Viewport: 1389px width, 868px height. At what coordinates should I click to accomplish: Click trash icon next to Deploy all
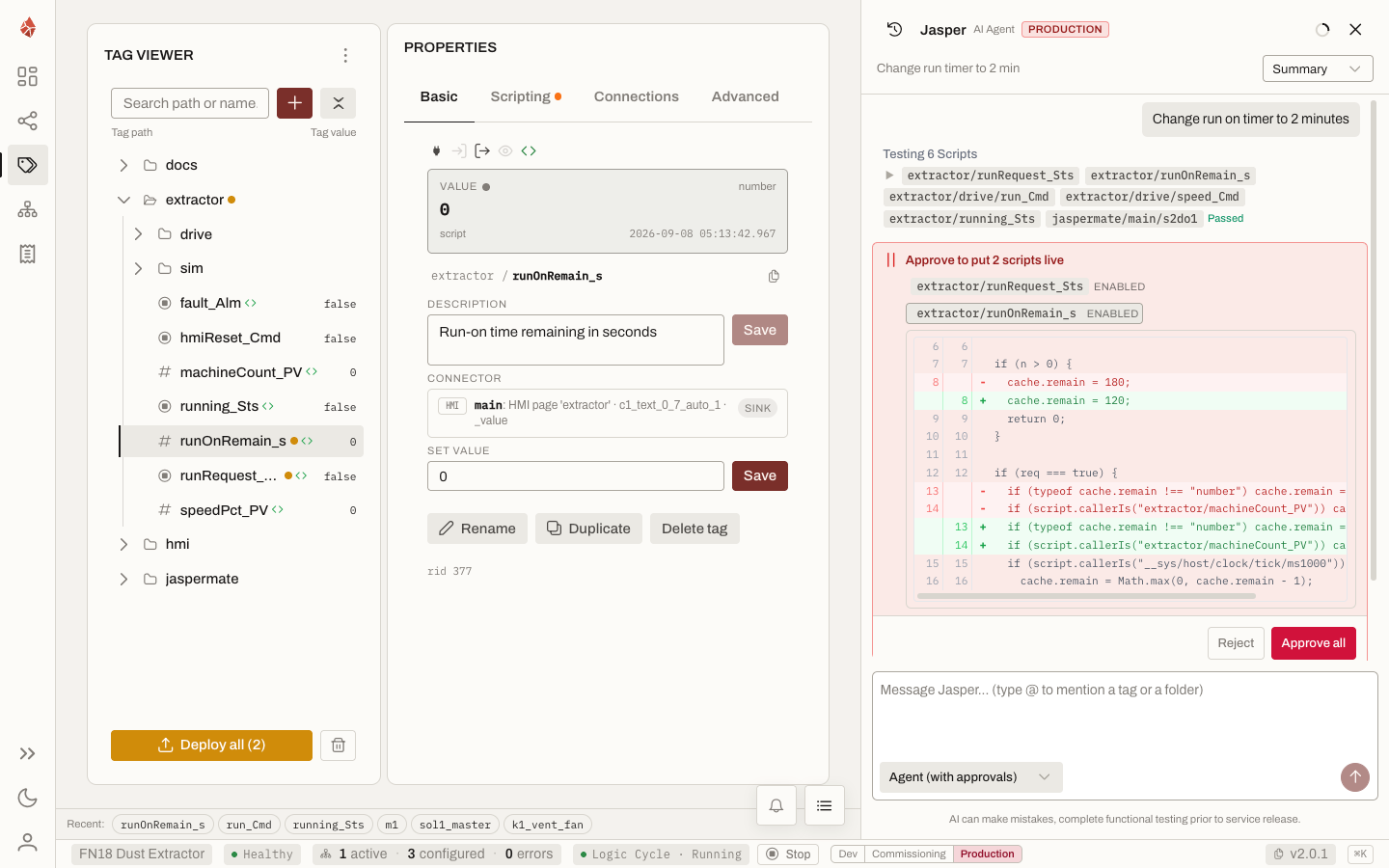339,746
